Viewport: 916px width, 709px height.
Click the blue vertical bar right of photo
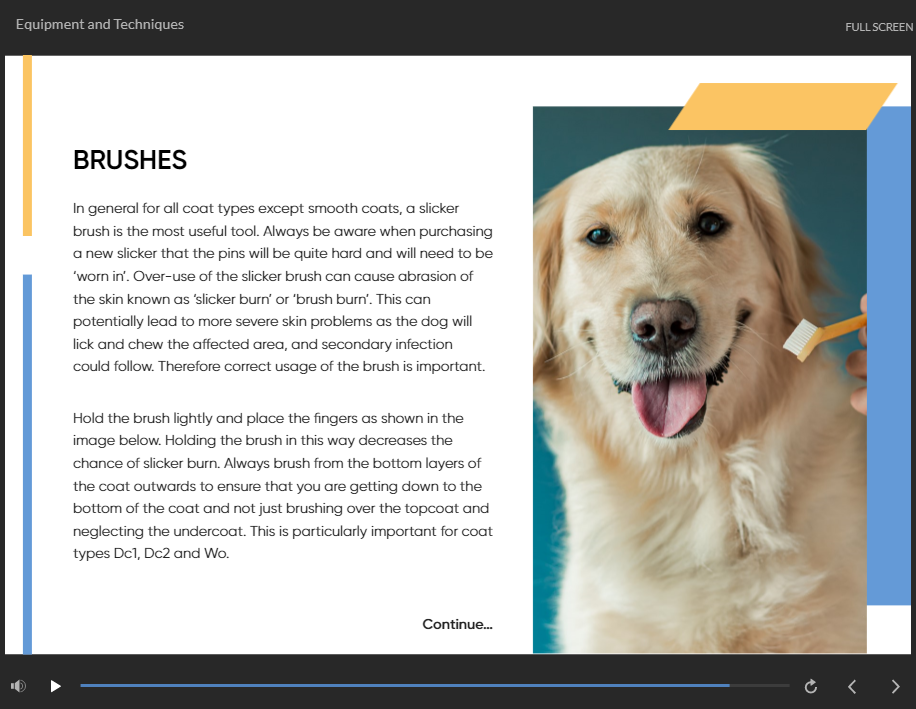(x=888, y=360)
